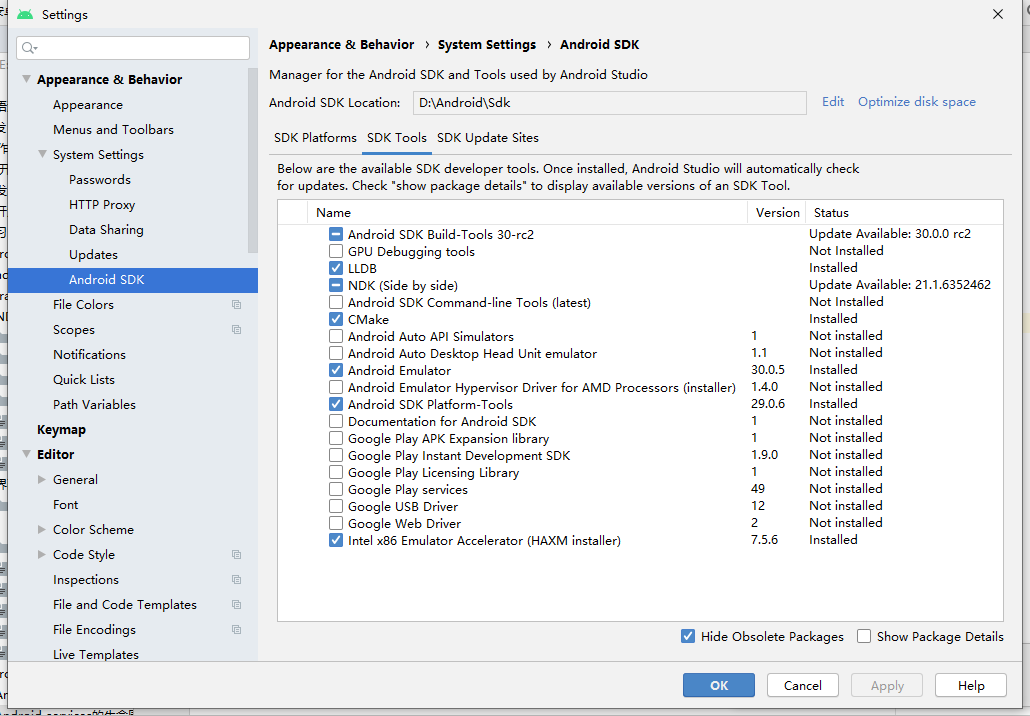1030x716 pixels.
Task: Click the project-level icon beside Code Style
Action: click(x=237, y=555)
